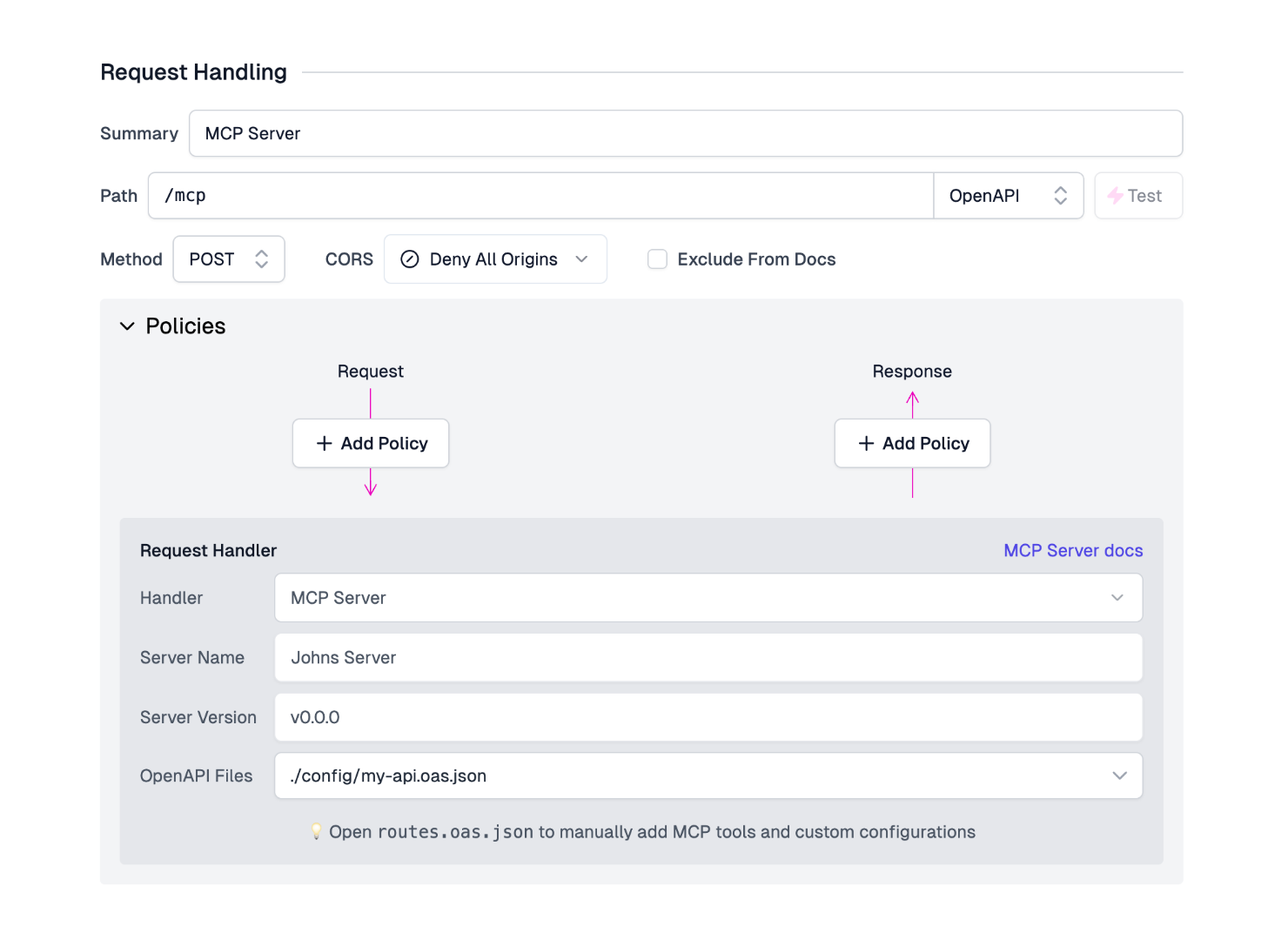1288x940 pixels.
Task: Click the chevron arrow in OpenAPI Files field
Action: pos(1119,775)
